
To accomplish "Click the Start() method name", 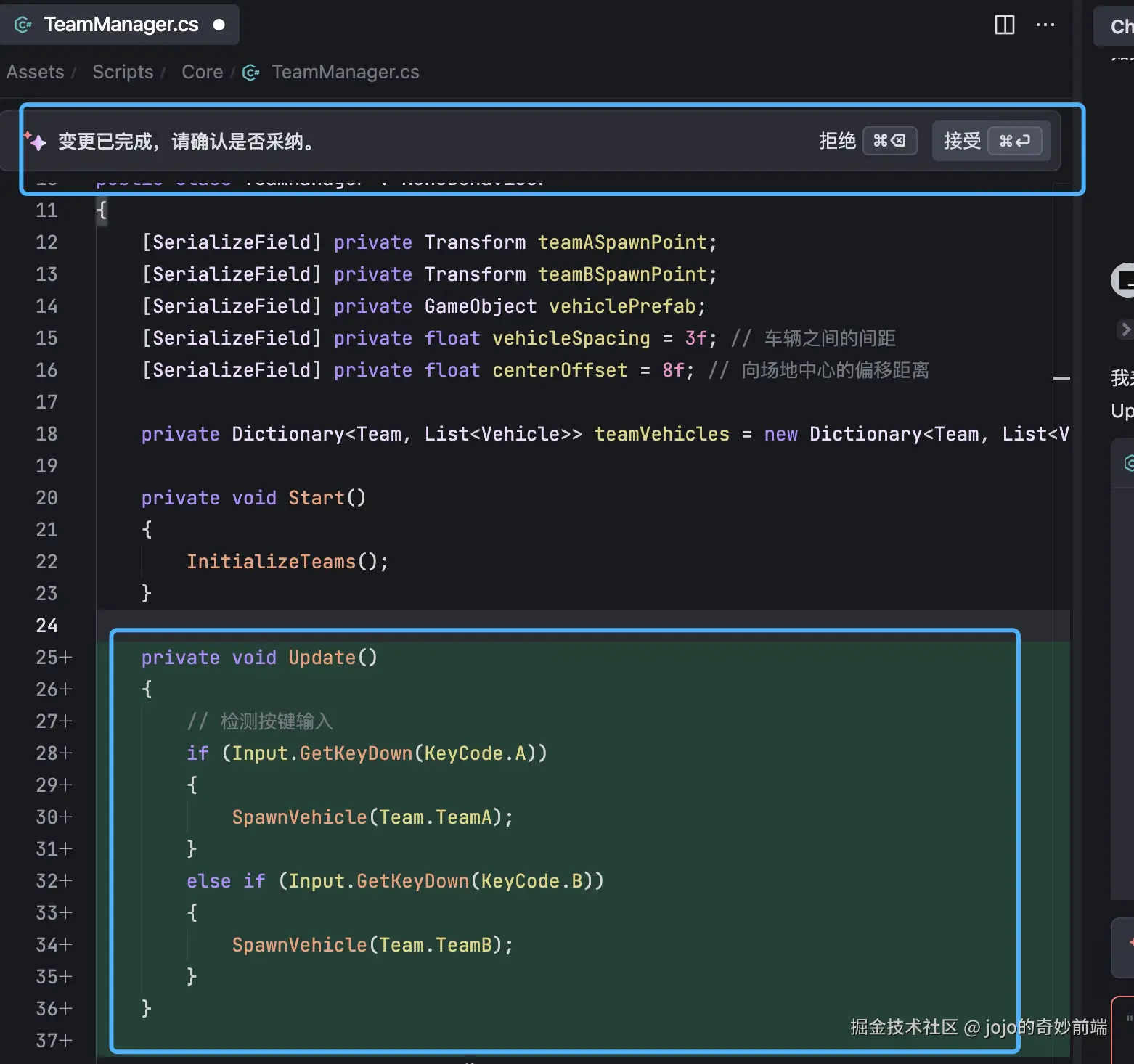I will 327,498.
